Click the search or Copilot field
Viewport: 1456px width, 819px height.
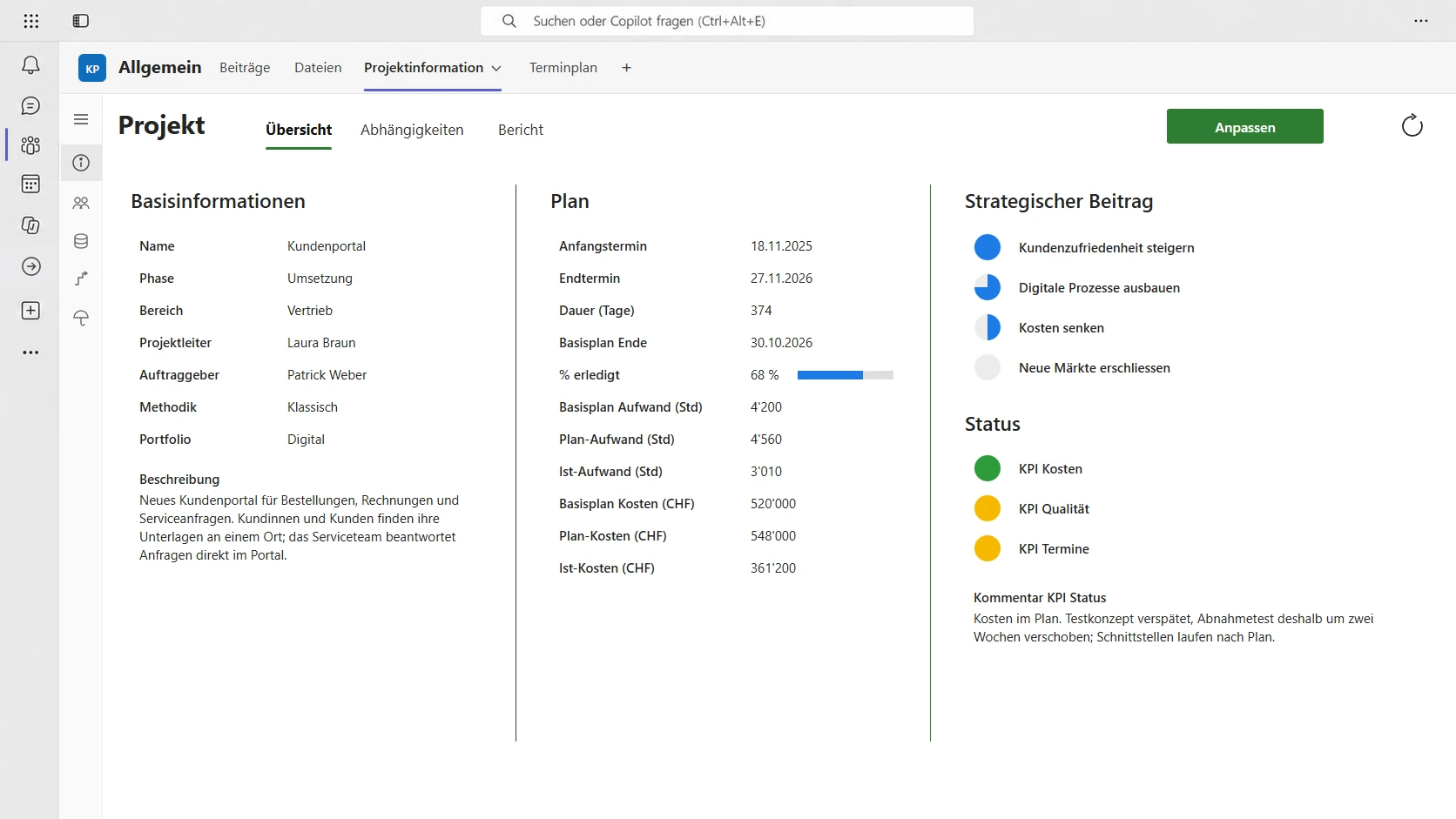727,21
